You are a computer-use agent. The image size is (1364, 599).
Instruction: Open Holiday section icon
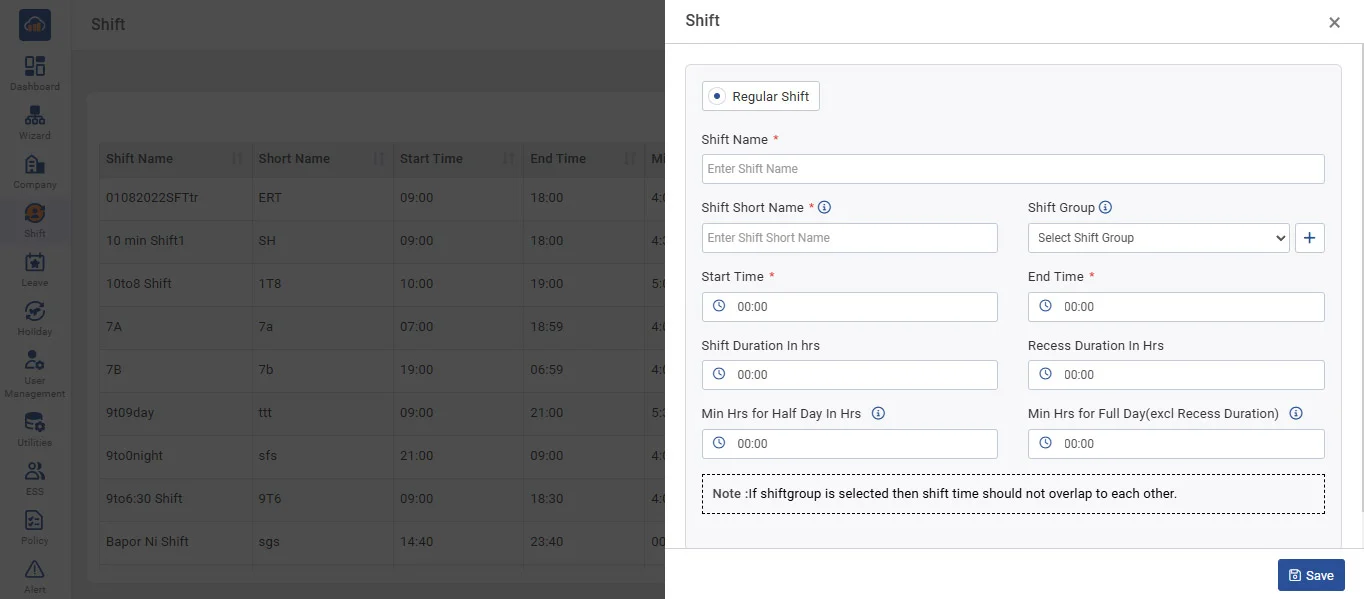[35, 312]
